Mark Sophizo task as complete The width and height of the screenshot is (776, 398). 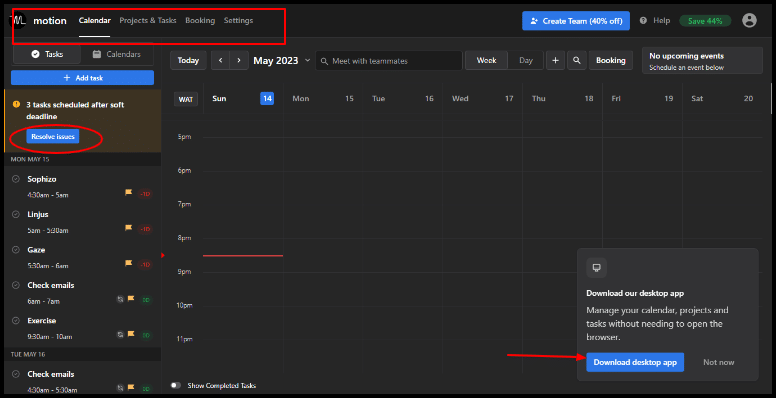16,179
